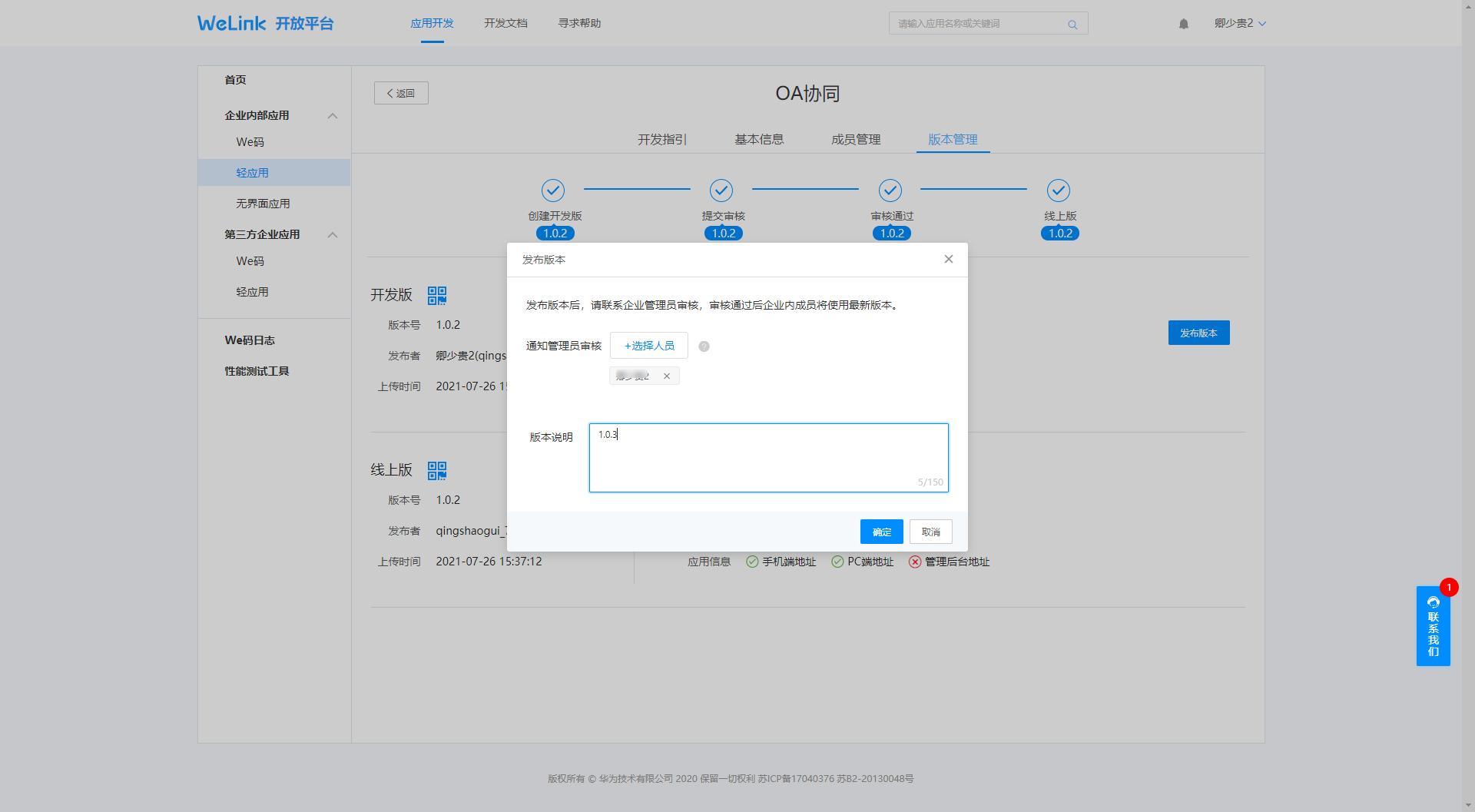Open the 联系我们 support widget
This screenshot has height=812, width=1475.
(1433, 626)
